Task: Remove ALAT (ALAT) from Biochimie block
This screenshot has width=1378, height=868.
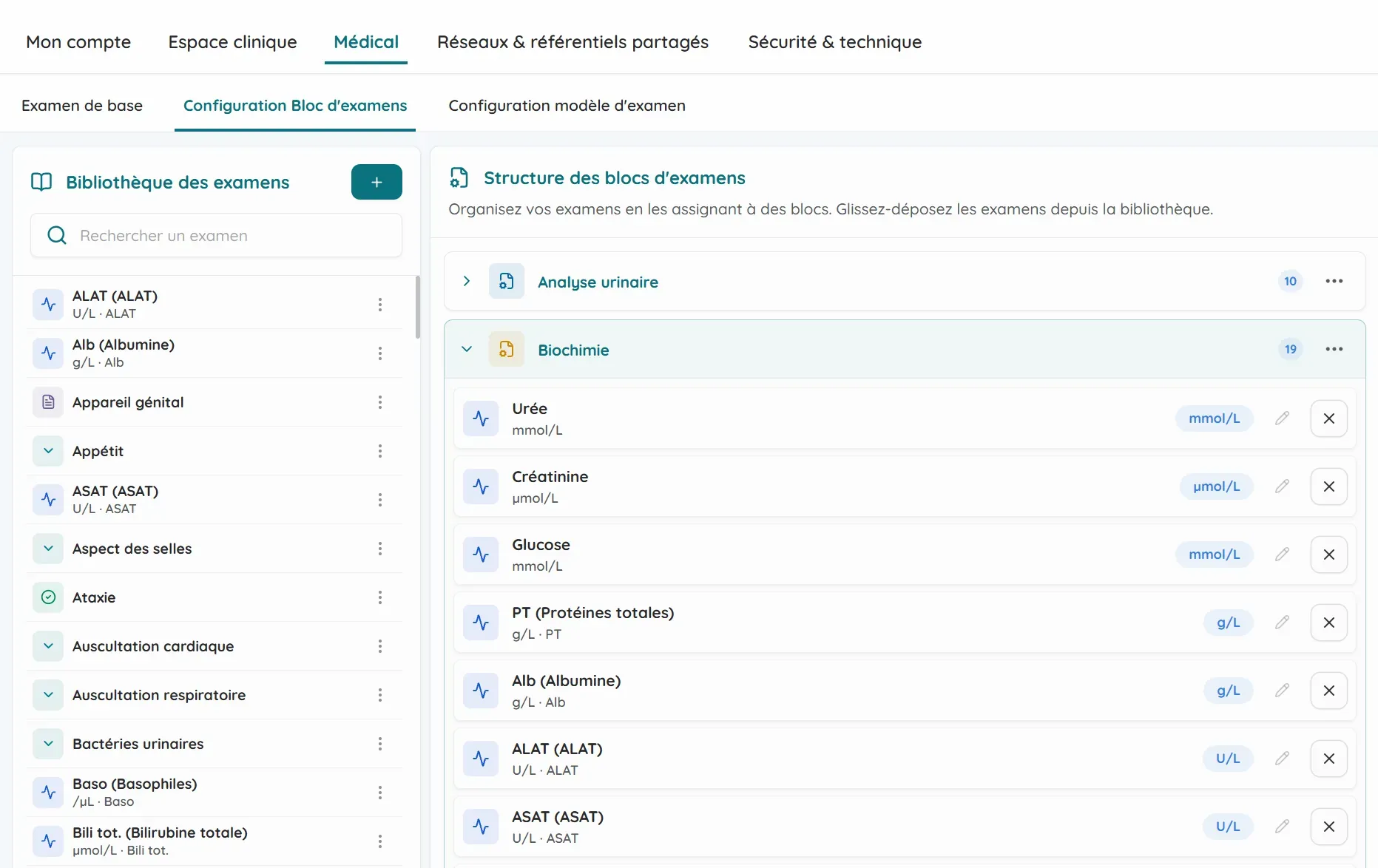Action: [x=1329, y=759]
